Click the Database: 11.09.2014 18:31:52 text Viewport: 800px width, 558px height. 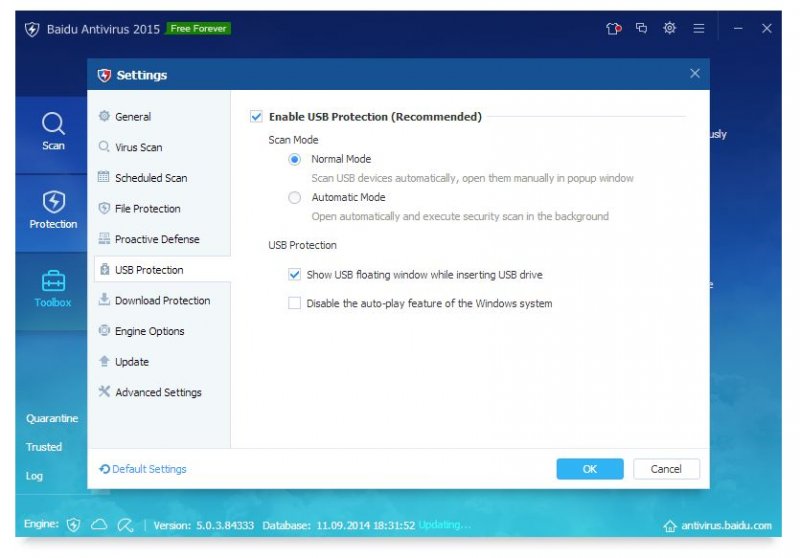pos(339,525)
